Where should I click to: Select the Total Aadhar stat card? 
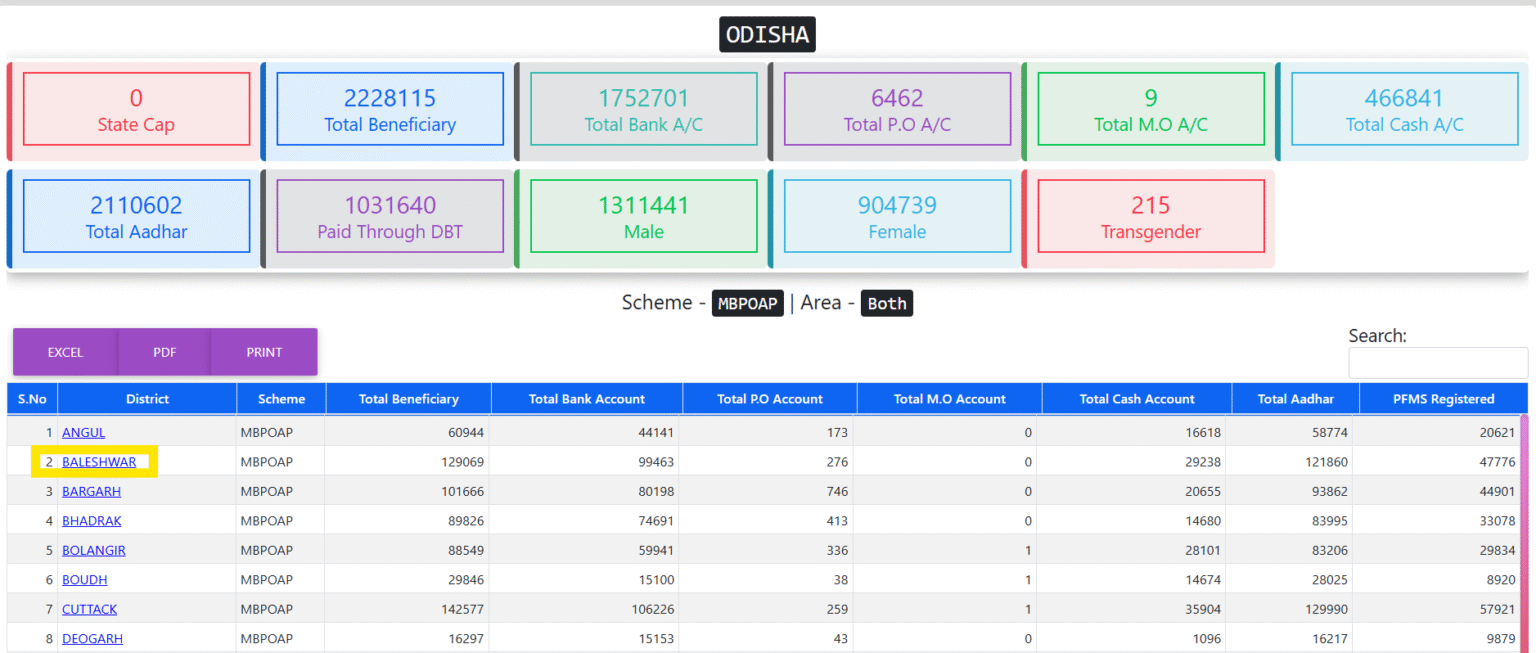(136, 216)
